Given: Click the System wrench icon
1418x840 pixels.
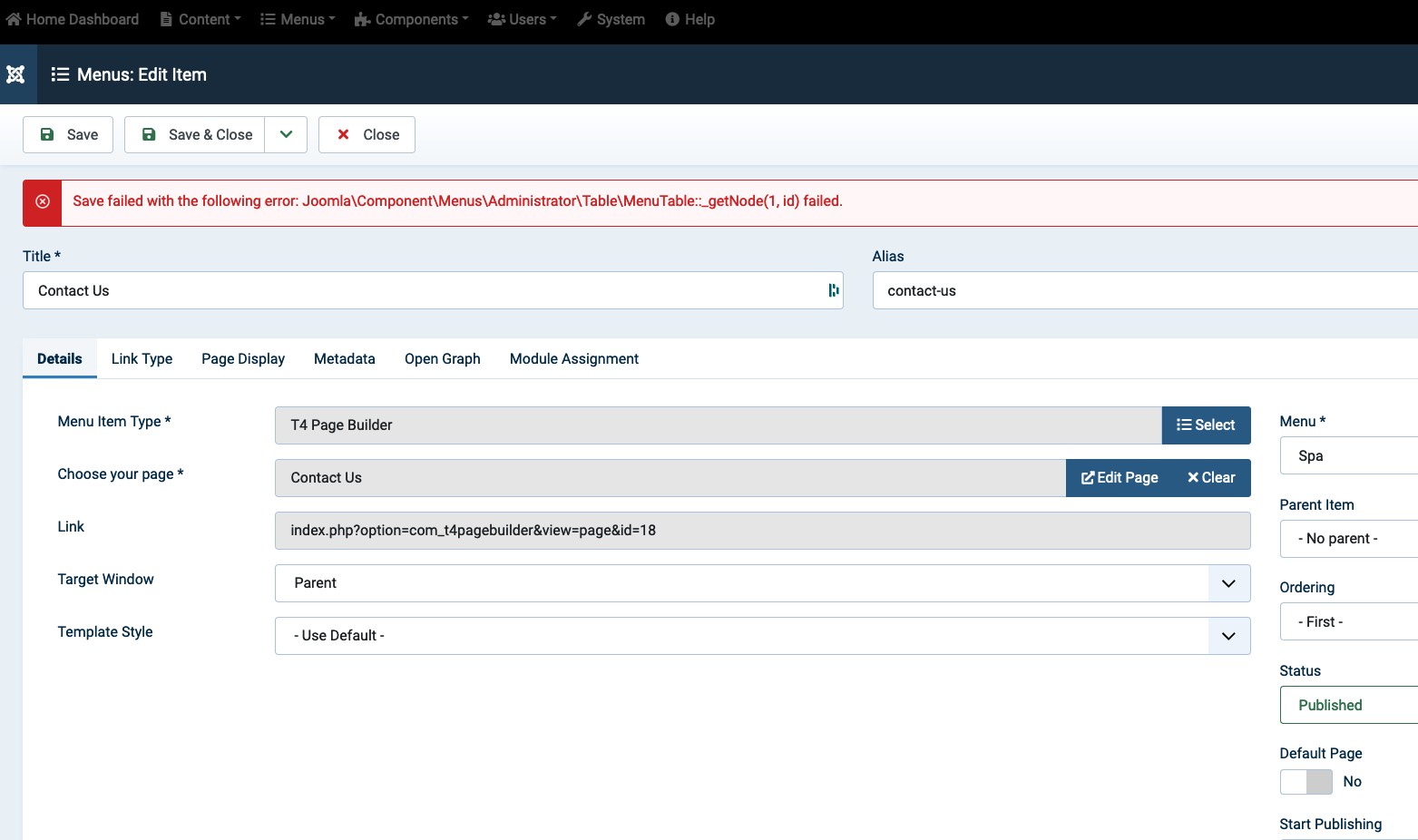Looking at the screenshot, I should tap(584, 19).
